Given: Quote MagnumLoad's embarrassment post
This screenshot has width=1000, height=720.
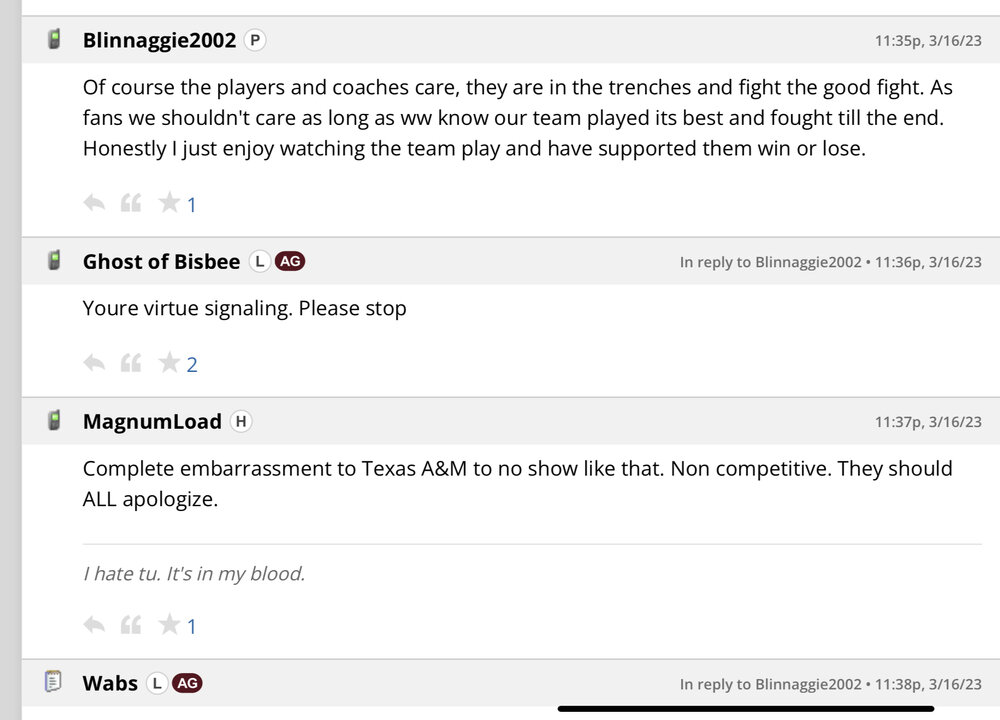Looking at the screenshot, I should click(131, 626).
